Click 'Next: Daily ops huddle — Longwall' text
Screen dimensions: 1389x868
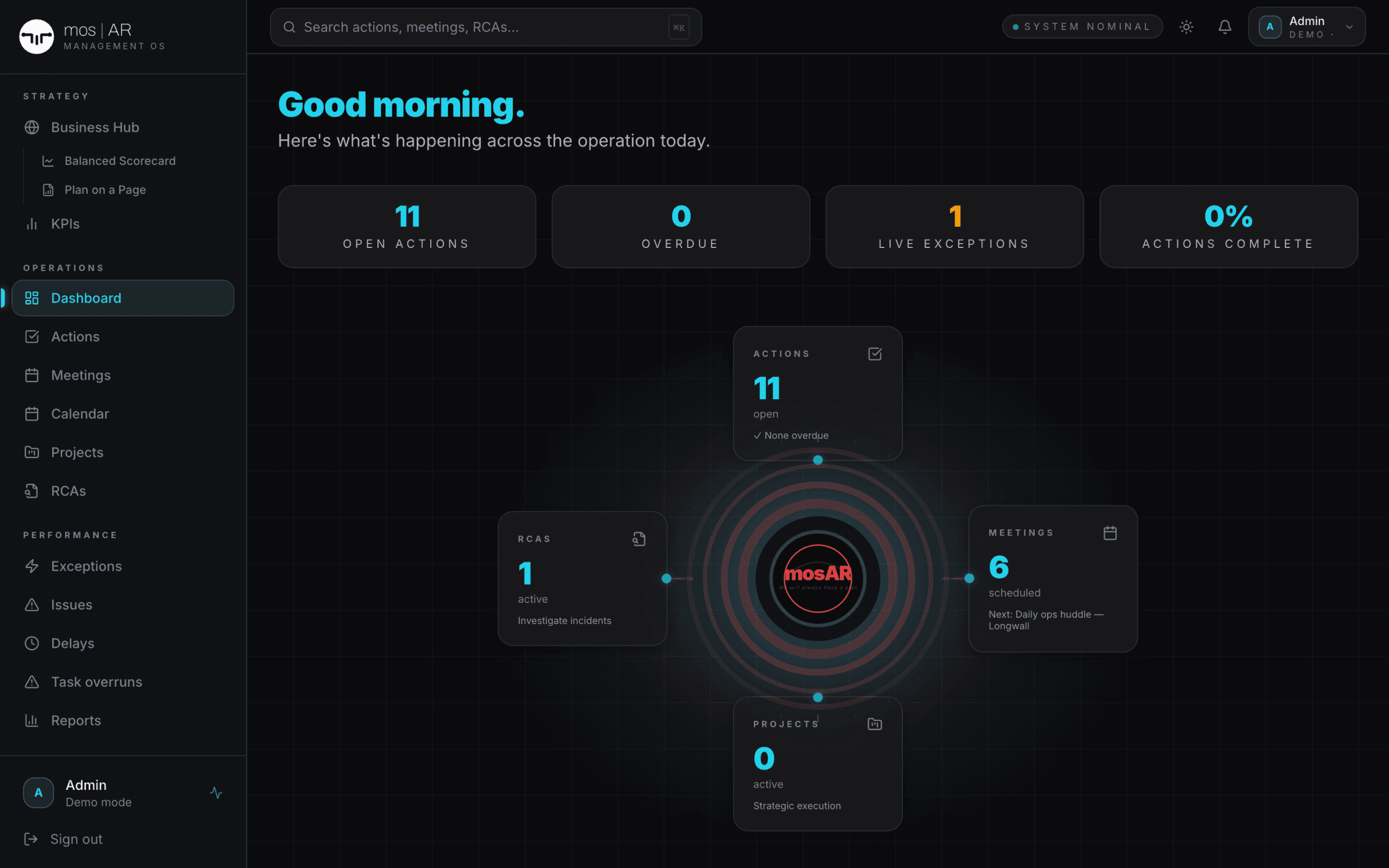pyautogui.click(x=1046, y=620)
